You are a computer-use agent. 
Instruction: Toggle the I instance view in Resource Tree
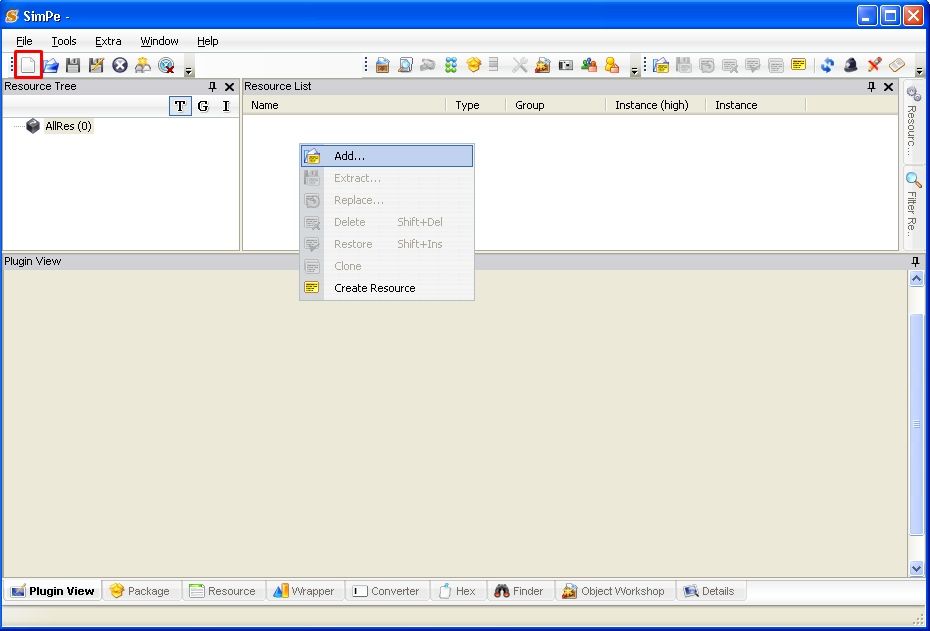coord(225,106)
